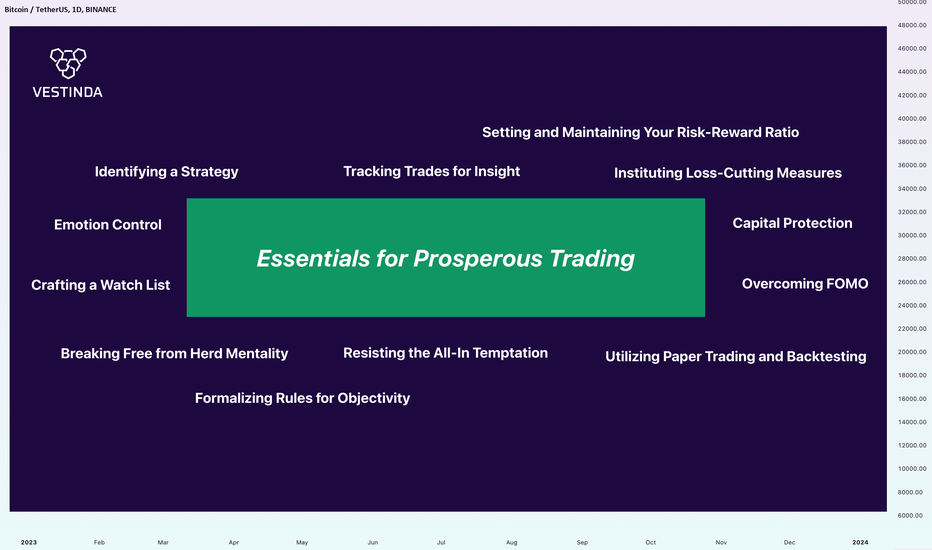This screenshot has height=550, width=932.
Task: Click the 30000.00 price axis label
Action: click(912, 235)
